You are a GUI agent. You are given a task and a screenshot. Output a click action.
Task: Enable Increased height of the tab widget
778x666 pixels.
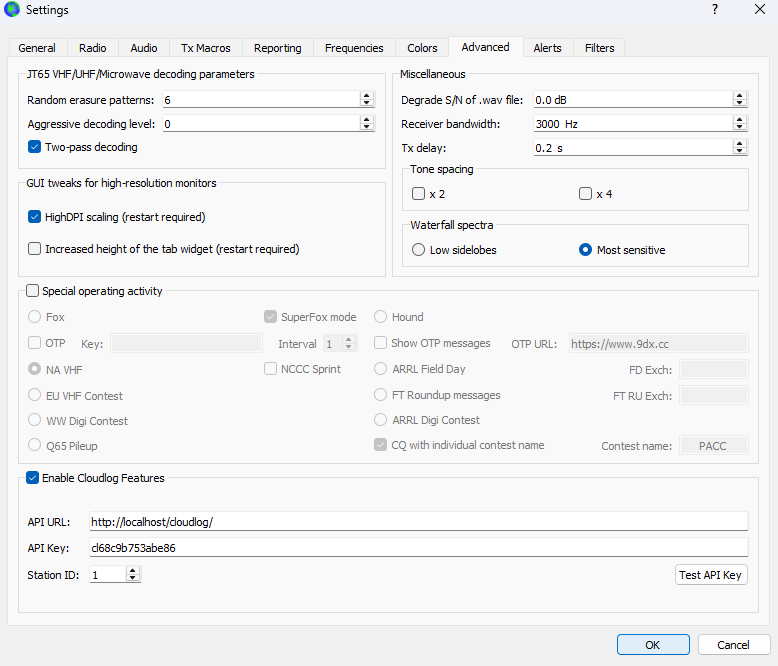(35, 249)
